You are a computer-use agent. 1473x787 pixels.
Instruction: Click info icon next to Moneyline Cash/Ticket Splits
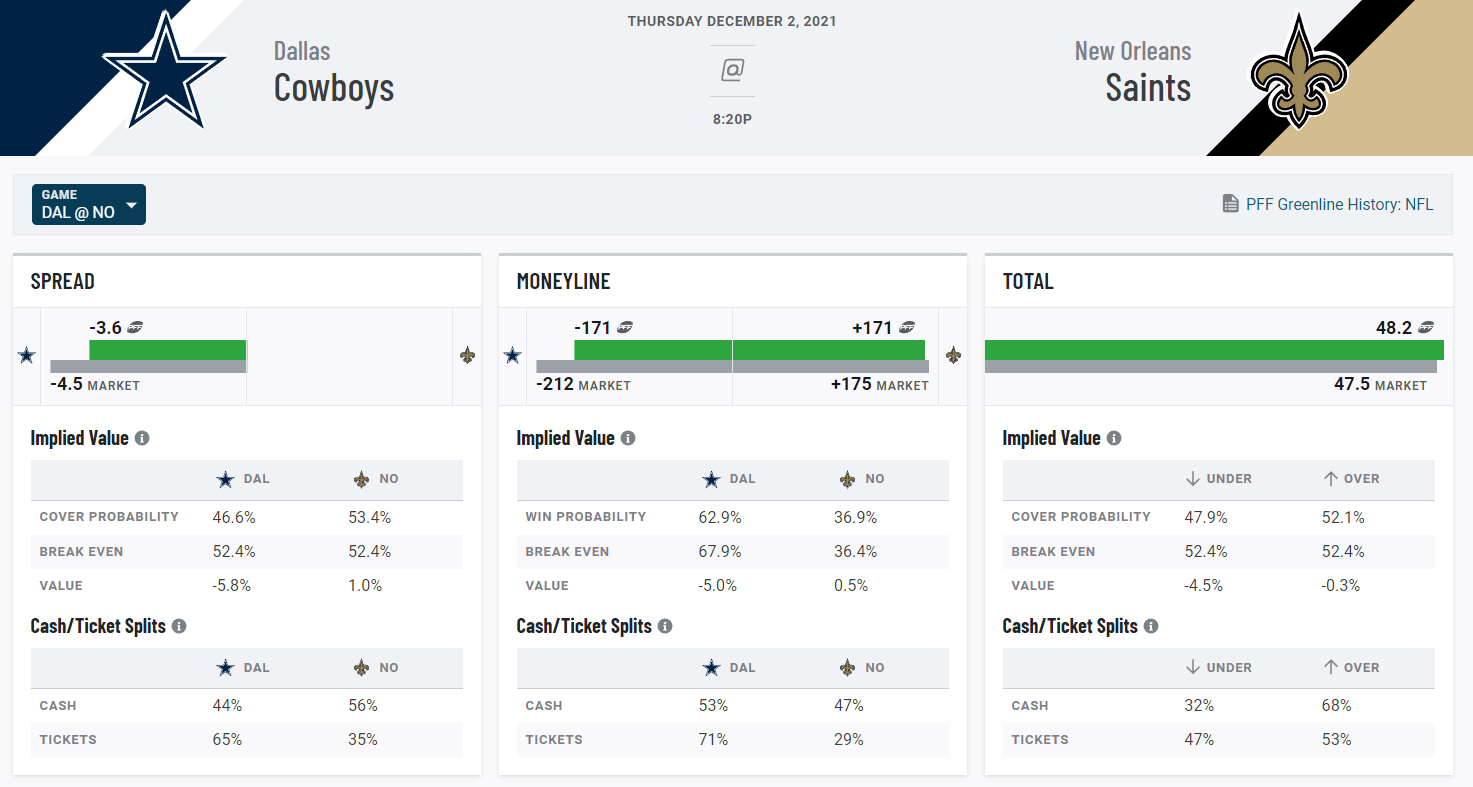[x=665, y=626]
